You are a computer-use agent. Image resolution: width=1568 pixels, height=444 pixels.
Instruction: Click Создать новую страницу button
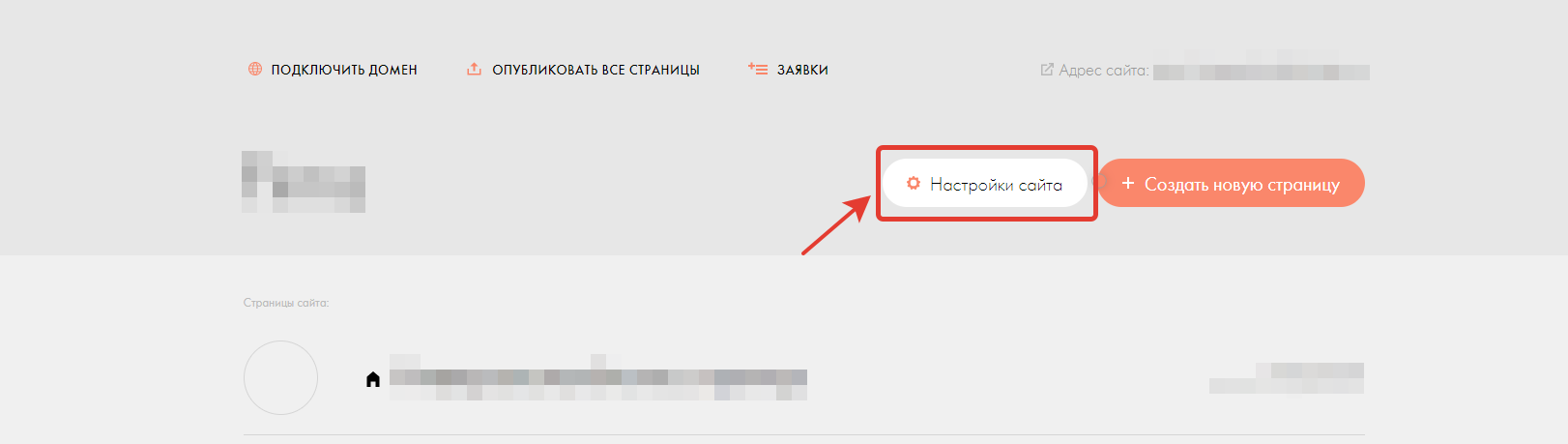[1232, 183]
